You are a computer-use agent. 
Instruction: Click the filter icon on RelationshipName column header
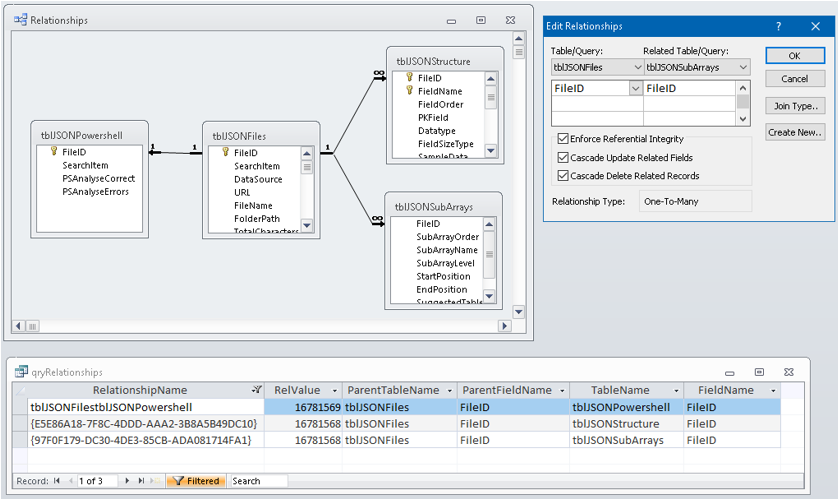[x=257, y=390]
